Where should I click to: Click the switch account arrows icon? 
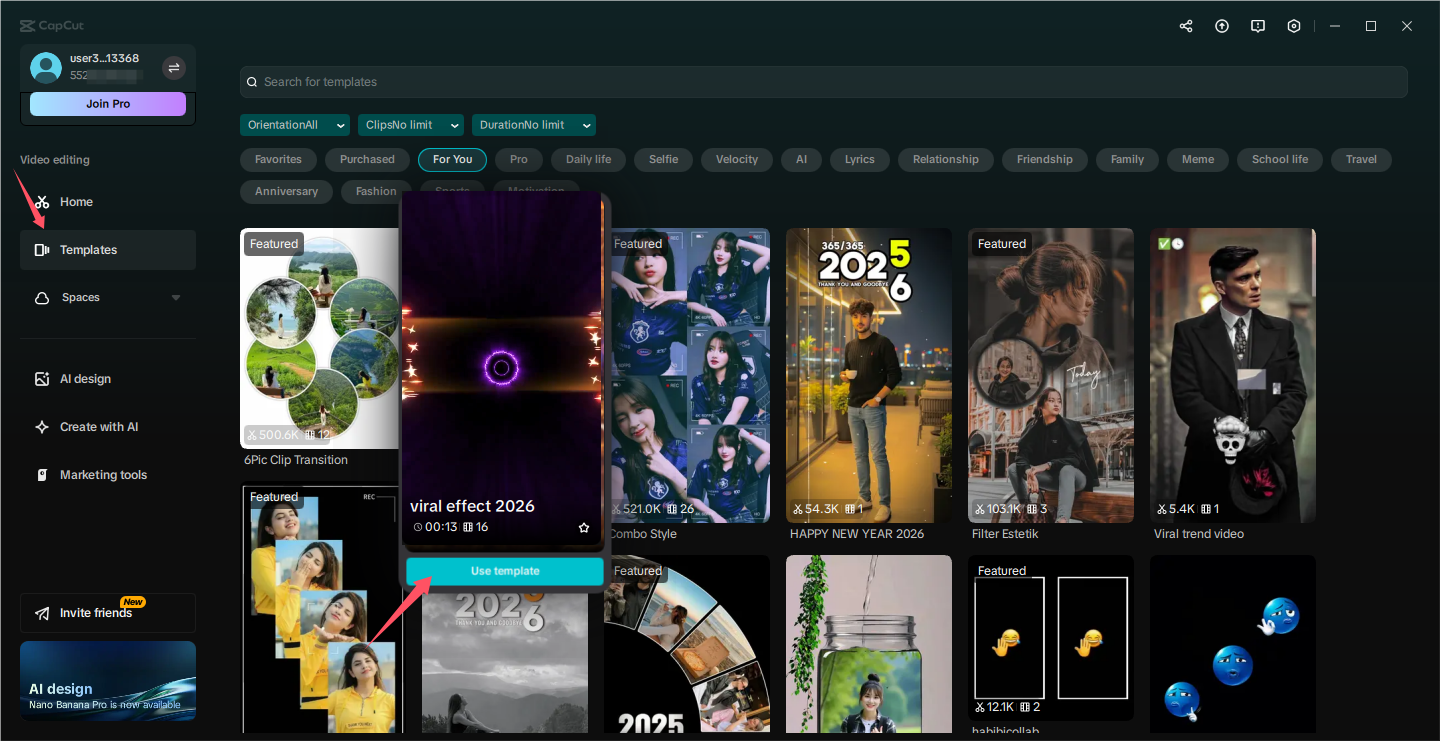coord(174,68)
